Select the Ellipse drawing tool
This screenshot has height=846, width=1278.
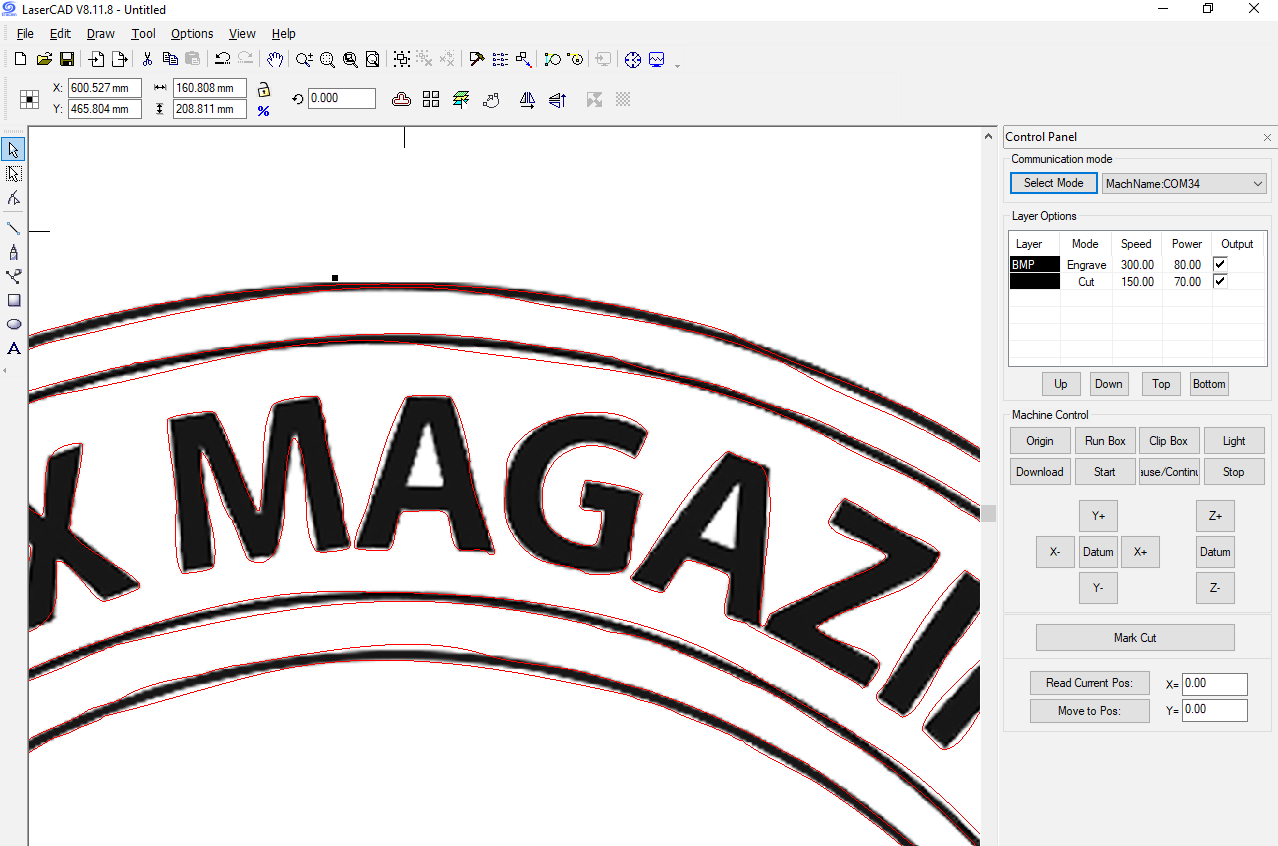click(14, 324)
